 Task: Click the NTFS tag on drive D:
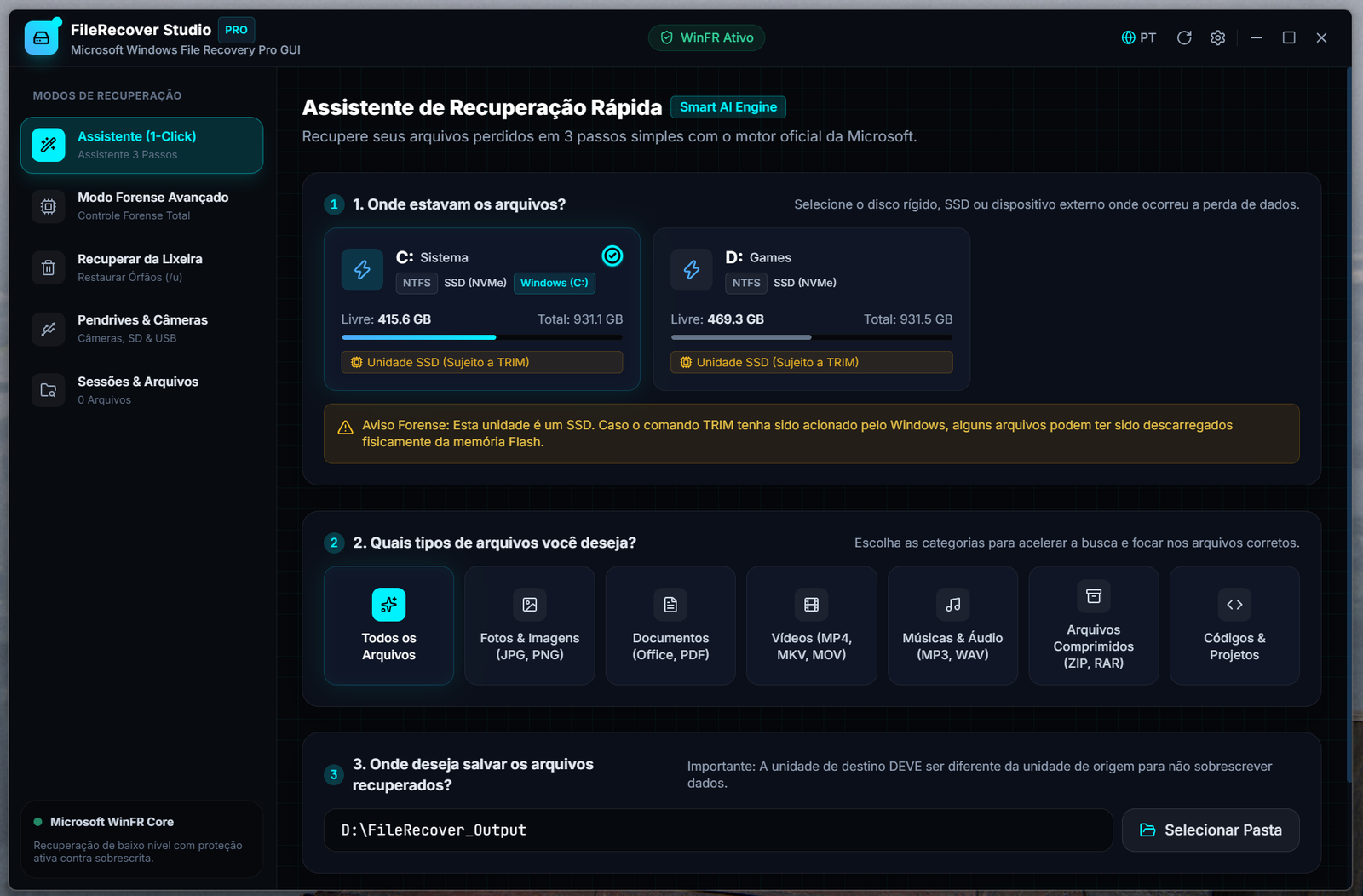click(x=746, y=283)
